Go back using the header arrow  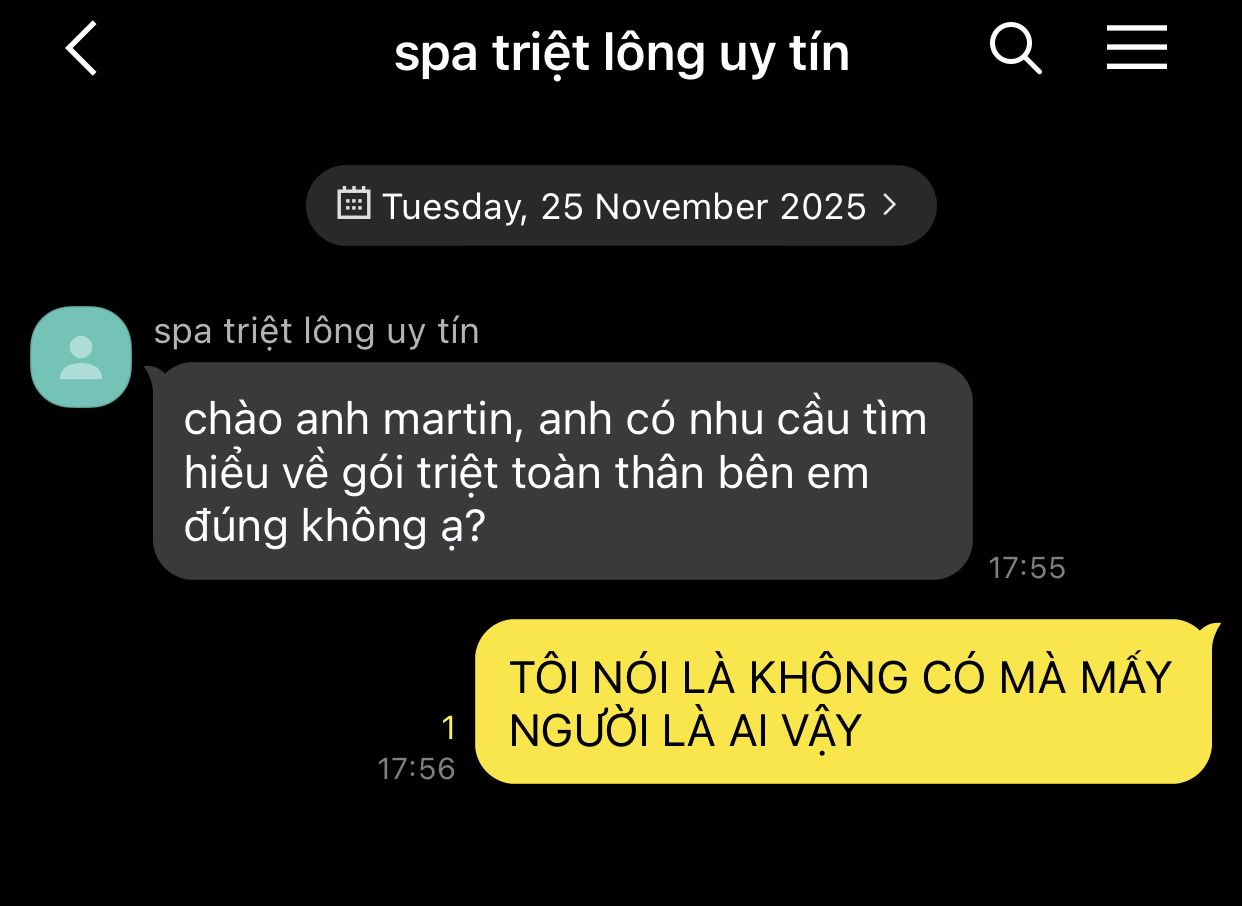point(82,49)
